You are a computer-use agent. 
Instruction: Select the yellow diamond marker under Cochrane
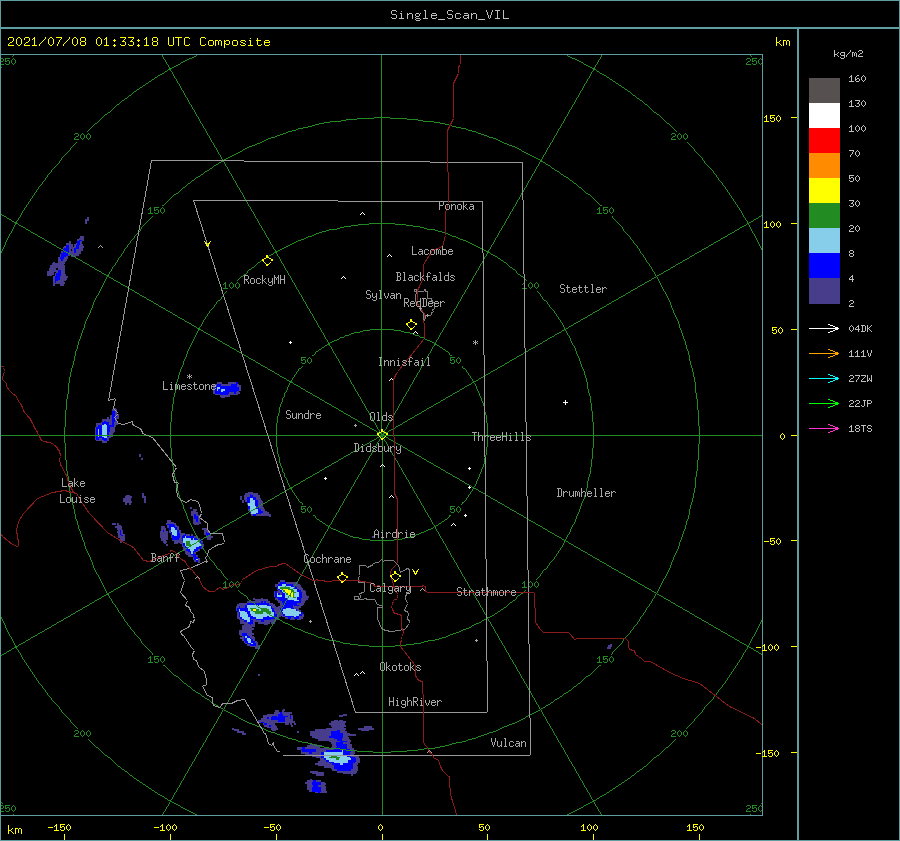coord(343,577)
